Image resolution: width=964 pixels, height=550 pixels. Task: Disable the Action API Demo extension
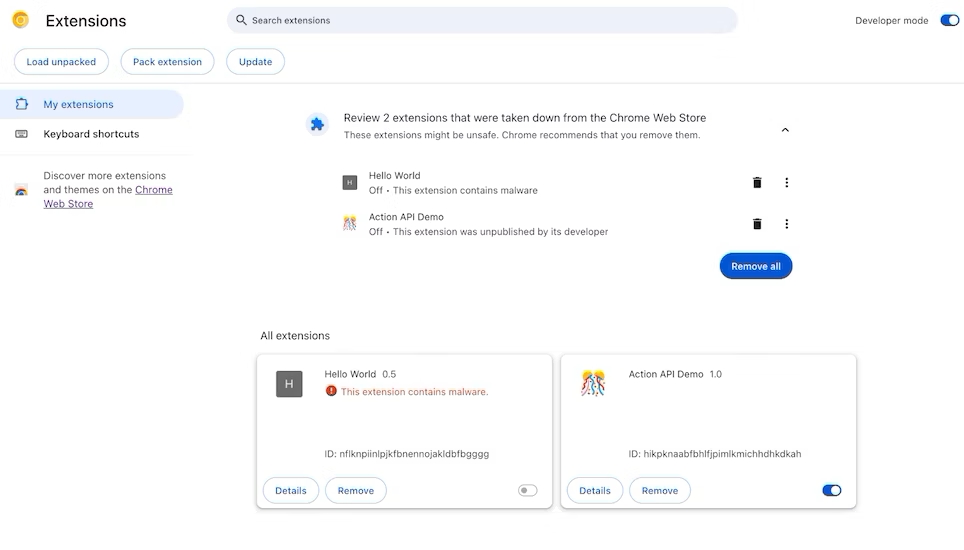click(831, 490)
